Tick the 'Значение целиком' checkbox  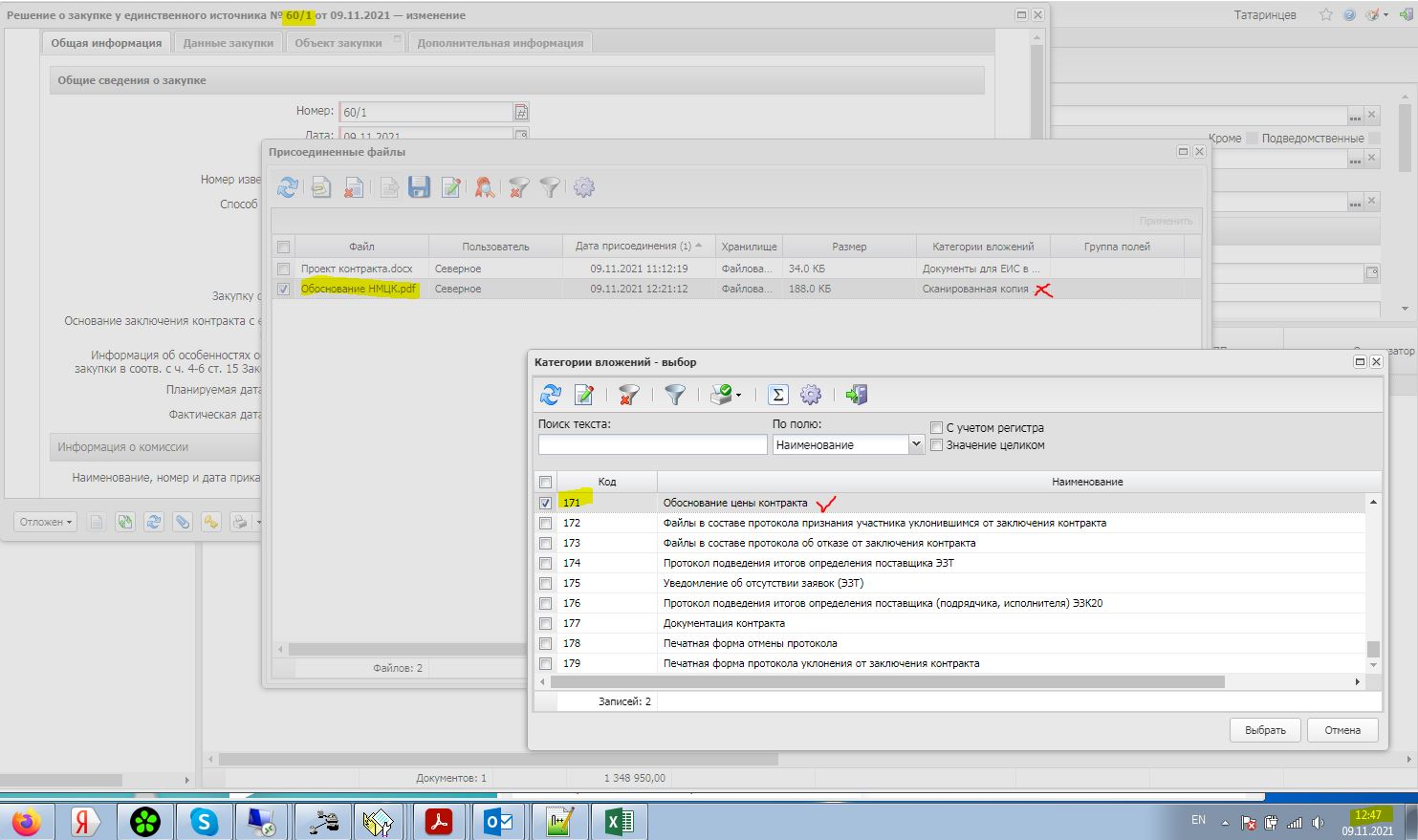coord(937,445)
